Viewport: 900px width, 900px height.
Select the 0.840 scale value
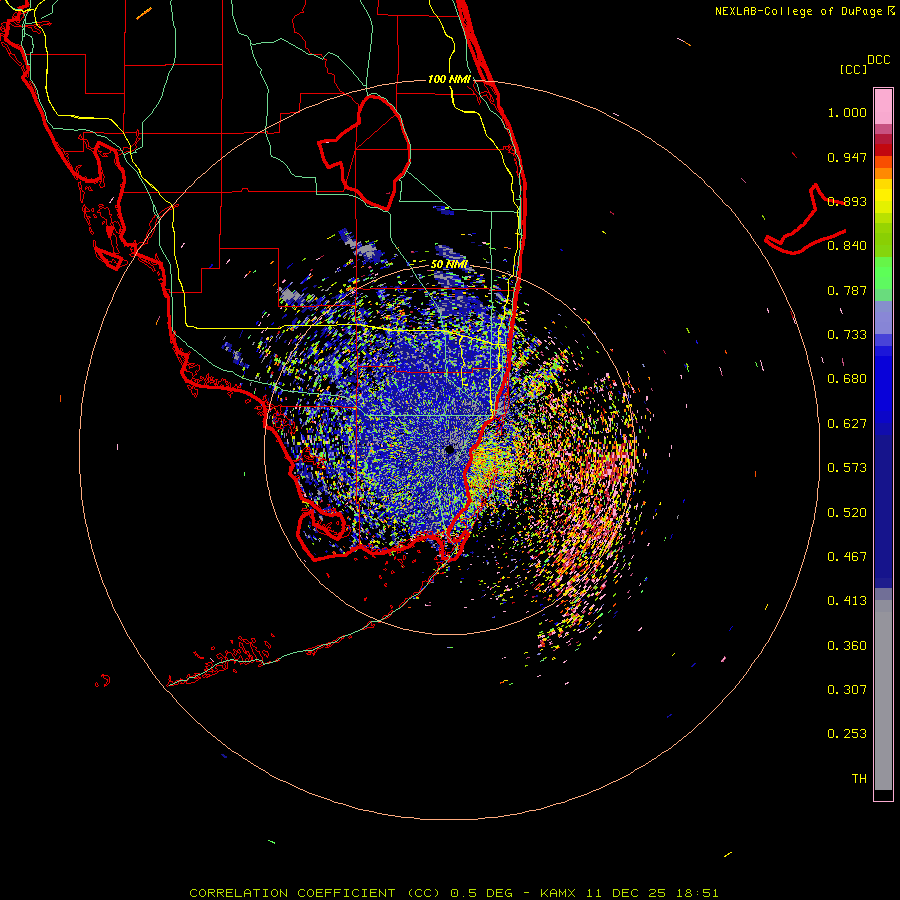click(847, 246)
